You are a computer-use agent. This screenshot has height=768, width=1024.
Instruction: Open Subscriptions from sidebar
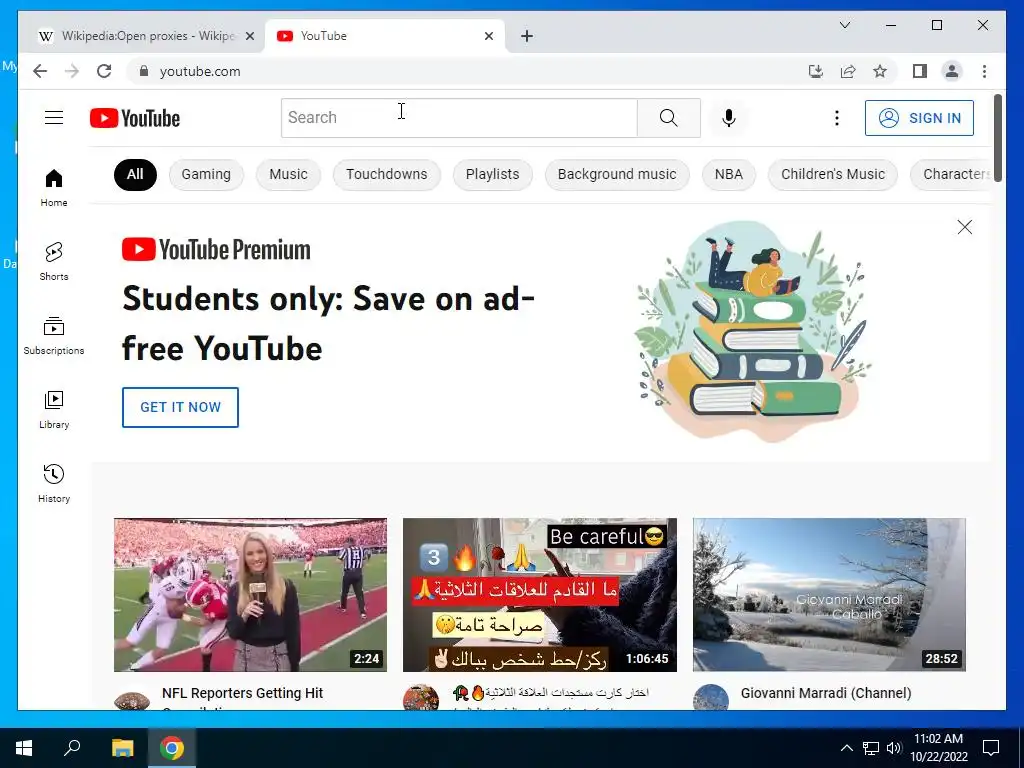[x=54, y=336]
